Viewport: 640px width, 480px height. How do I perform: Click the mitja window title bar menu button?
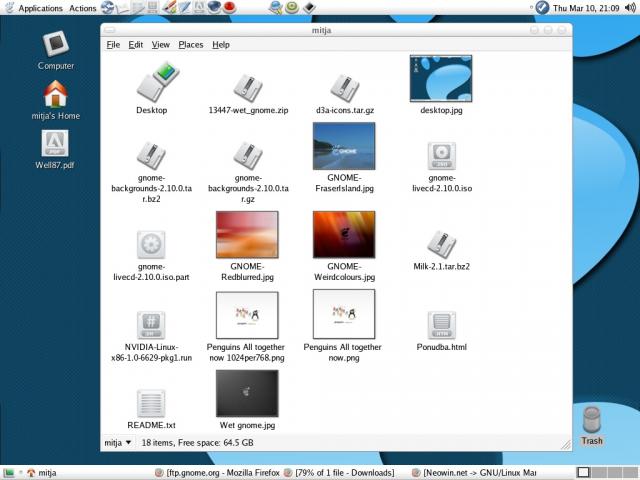(110, 30)
